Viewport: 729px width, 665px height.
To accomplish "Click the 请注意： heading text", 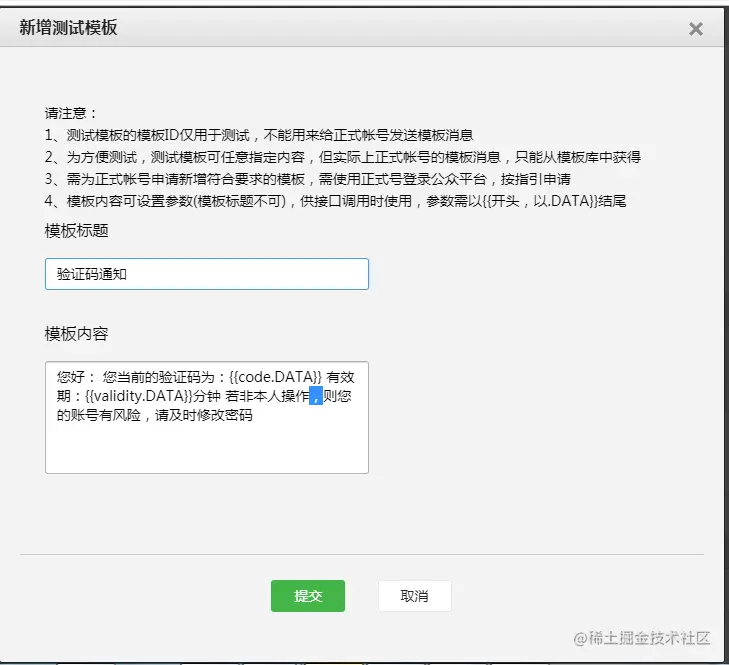I will [71, 113].
